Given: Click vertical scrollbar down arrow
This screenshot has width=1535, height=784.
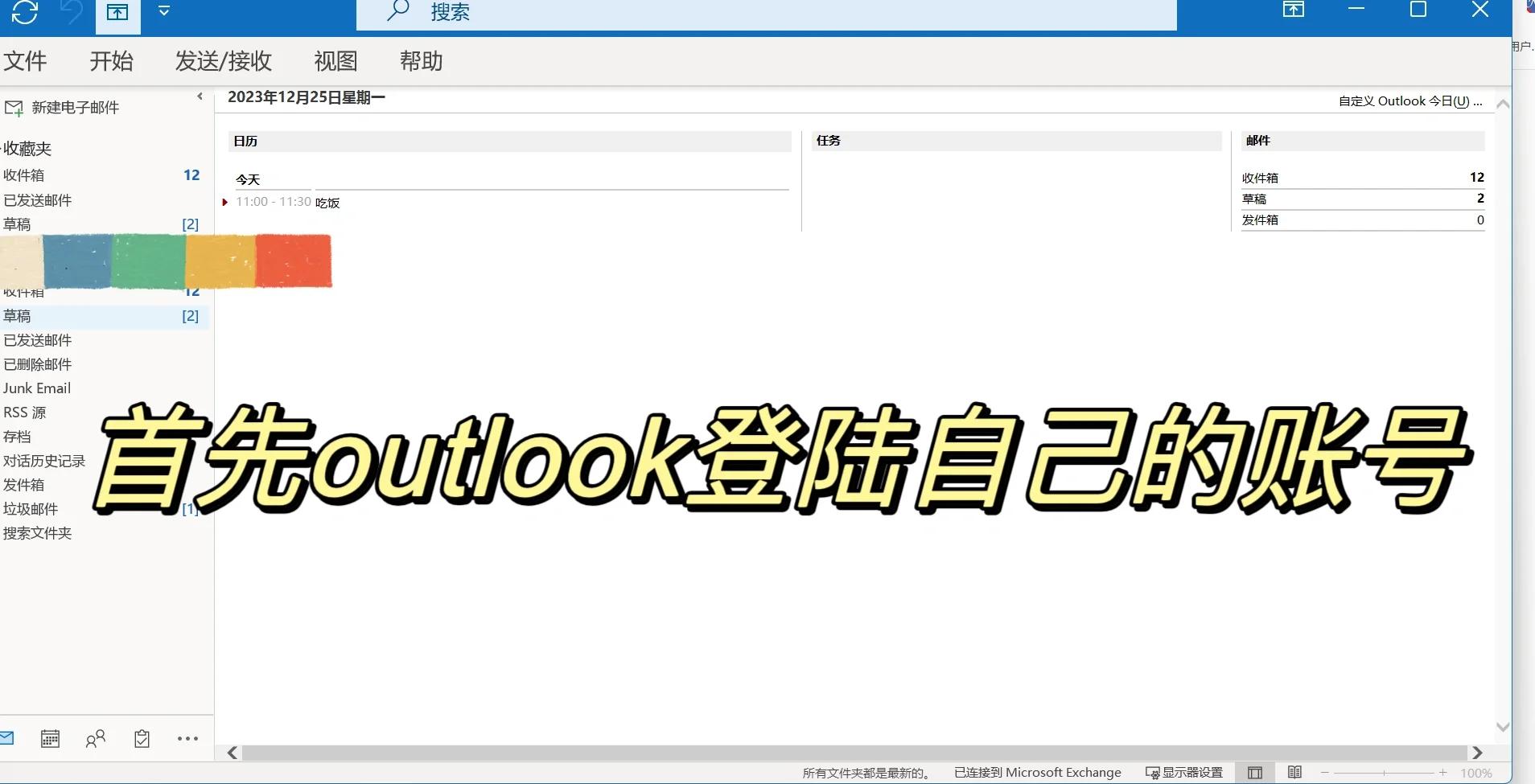Looking at the screenshot, I should [x=1502, y=727].
